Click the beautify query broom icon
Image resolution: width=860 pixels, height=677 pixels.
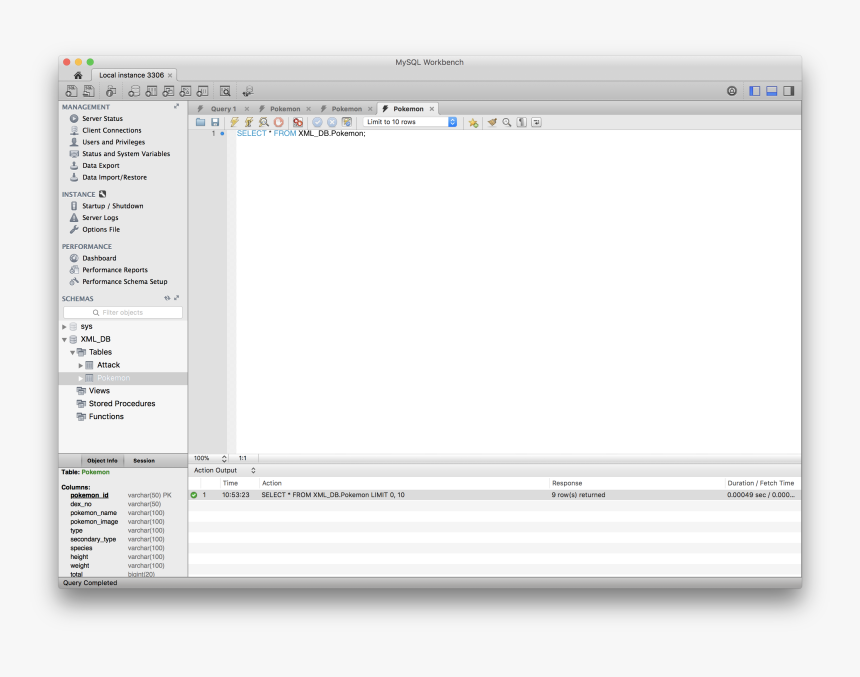pos(492,122)
